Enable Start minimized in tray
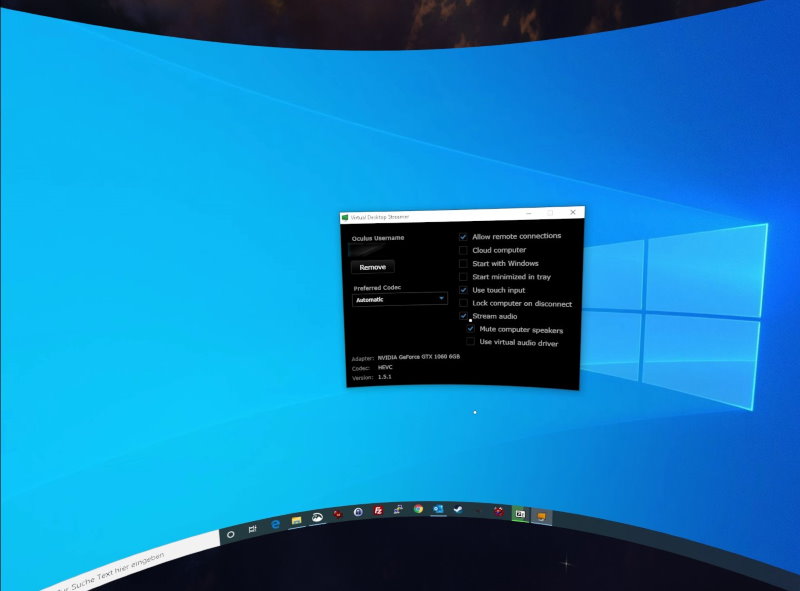This screenshot has width=800, height=591. coord(463,277)
